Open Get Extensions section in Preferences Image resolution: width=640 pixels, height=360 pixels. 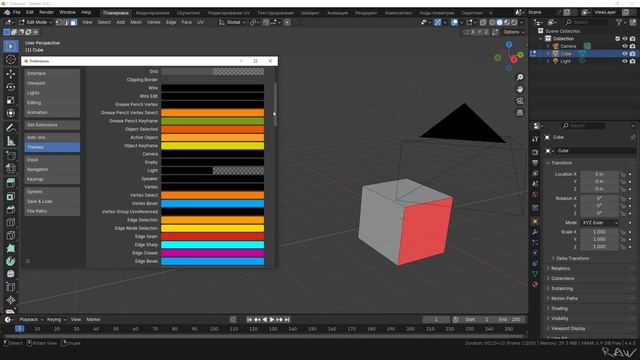point(52,125)
